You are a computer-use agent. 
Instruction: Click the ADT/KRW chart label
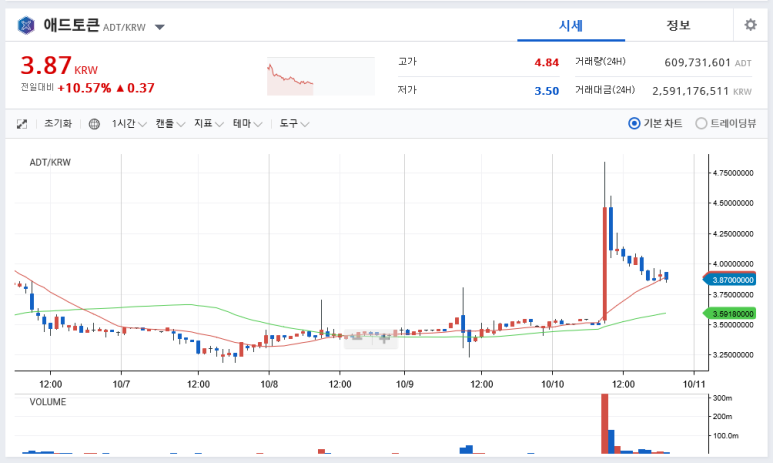[50, 162]
